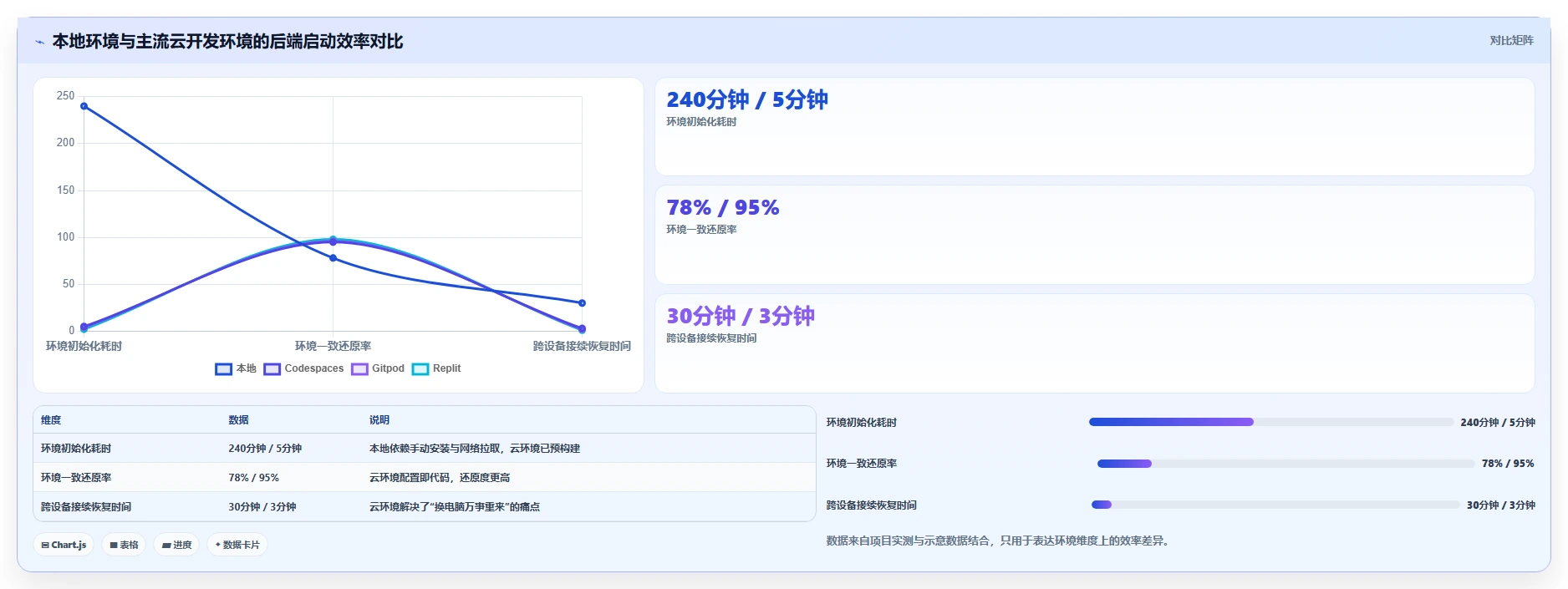
Task: Click the 环境初始化耗时 label left of progress bar
Action: (x=862, y=423)
